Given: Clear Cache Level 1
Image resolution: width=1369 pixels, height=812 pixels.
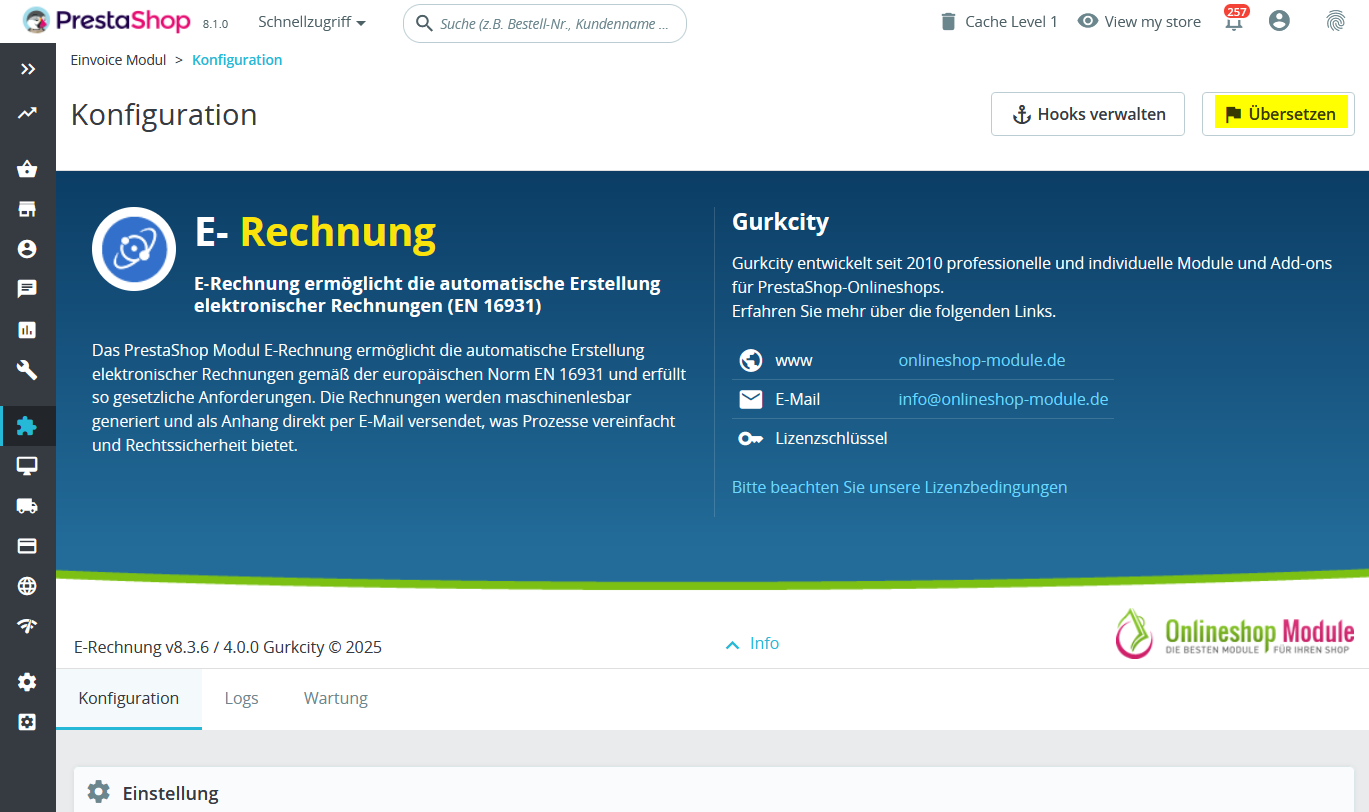Looking at the screenshot, I should 998,21.
